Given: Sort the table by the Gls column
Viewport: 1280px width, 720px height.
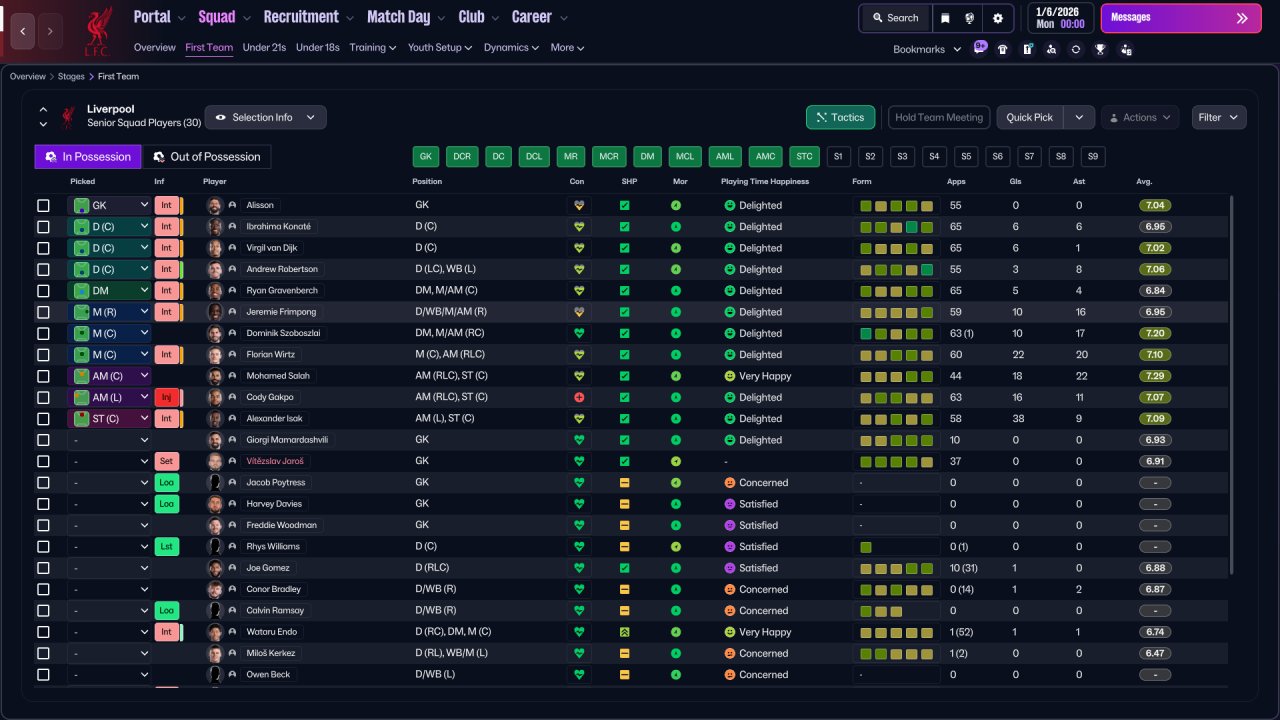Looking at the screenshot, I should [x=1016, y=182].
